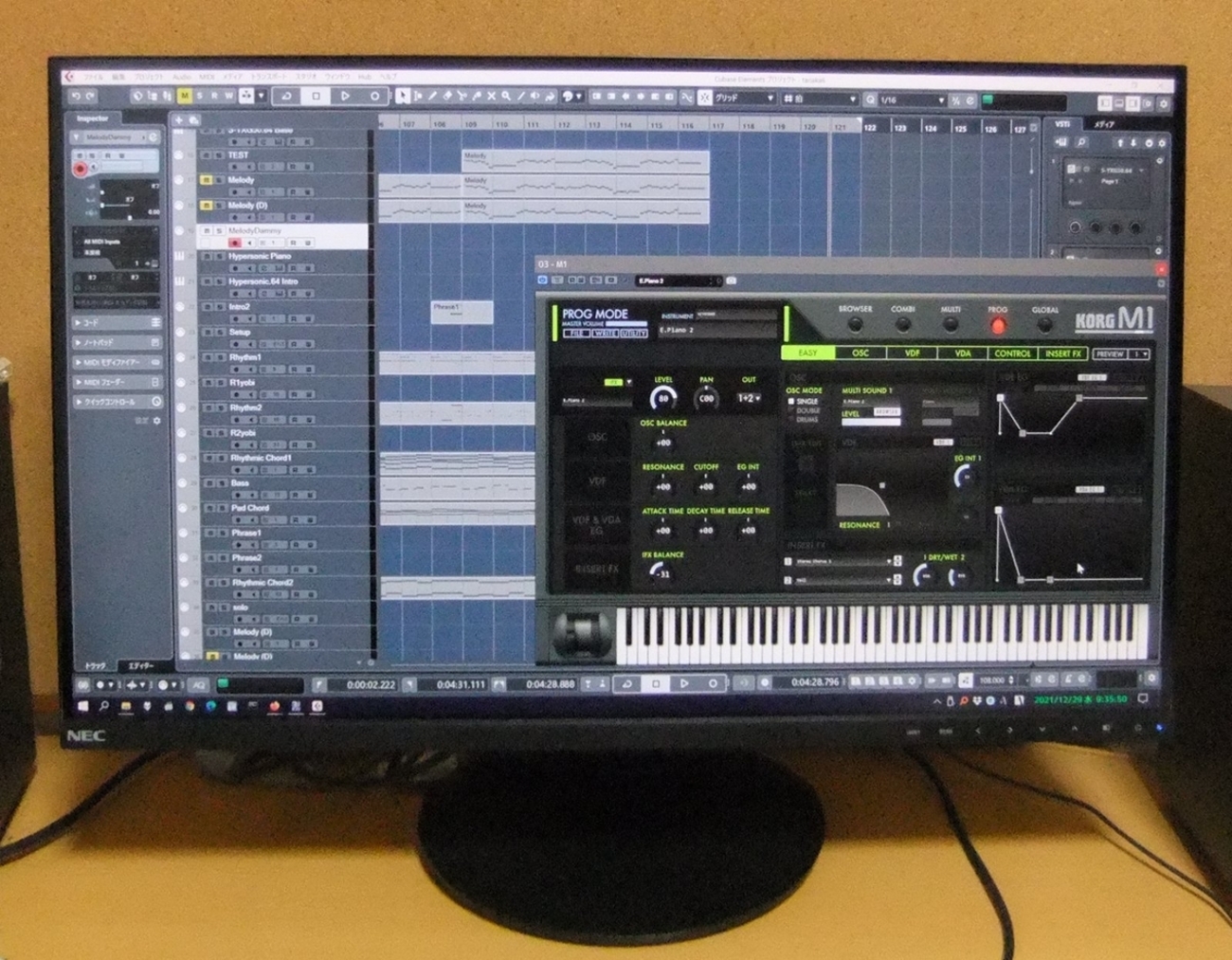Image resolution: width=1232 pixels, height=960 pixels.
Task: Open the M1 plugin preset E.Piano 2 dropdown
Action: tap(679, 281)
